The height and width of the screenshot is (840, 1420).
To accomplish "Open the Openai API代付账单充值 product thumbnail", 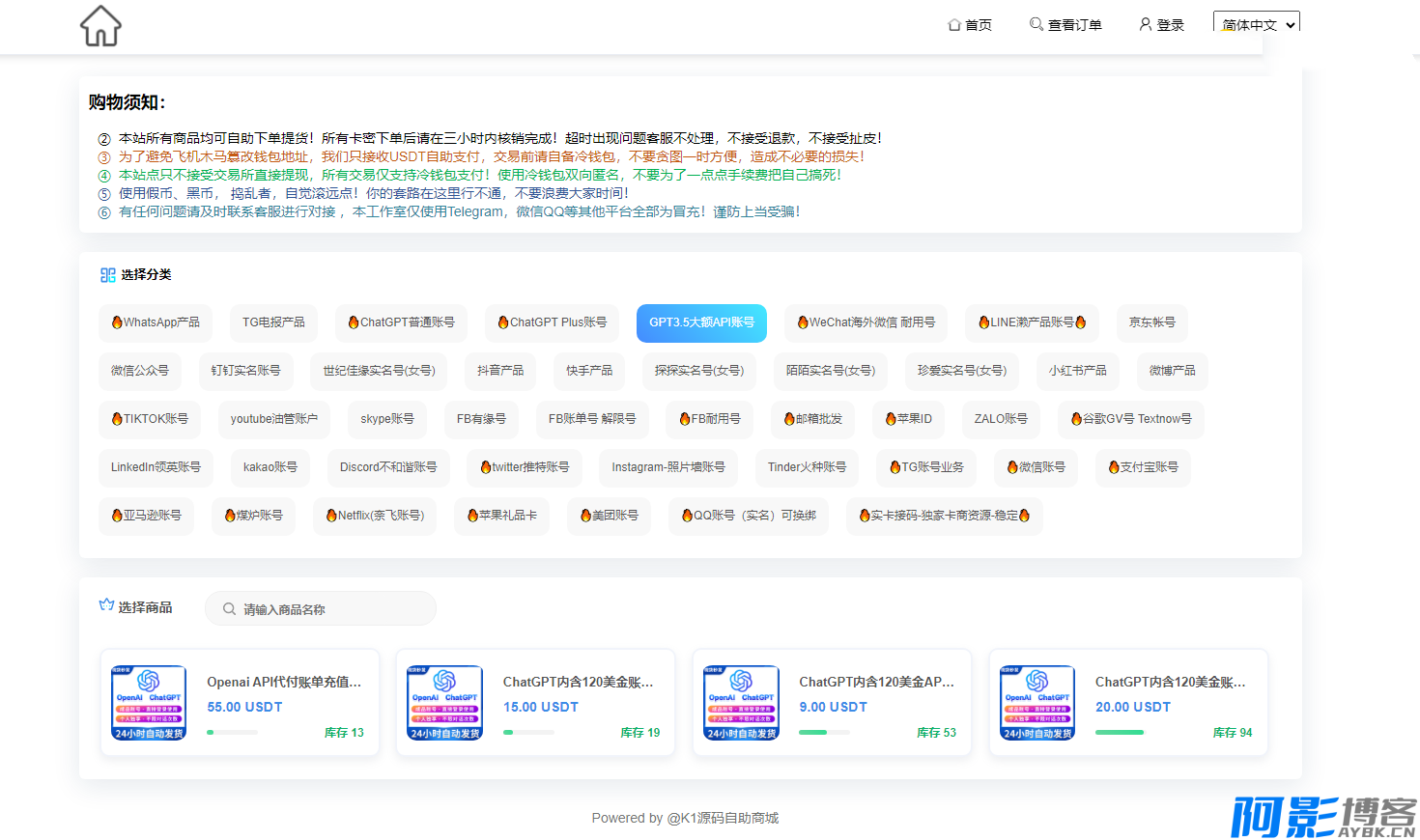I will [x=150, y=703].
